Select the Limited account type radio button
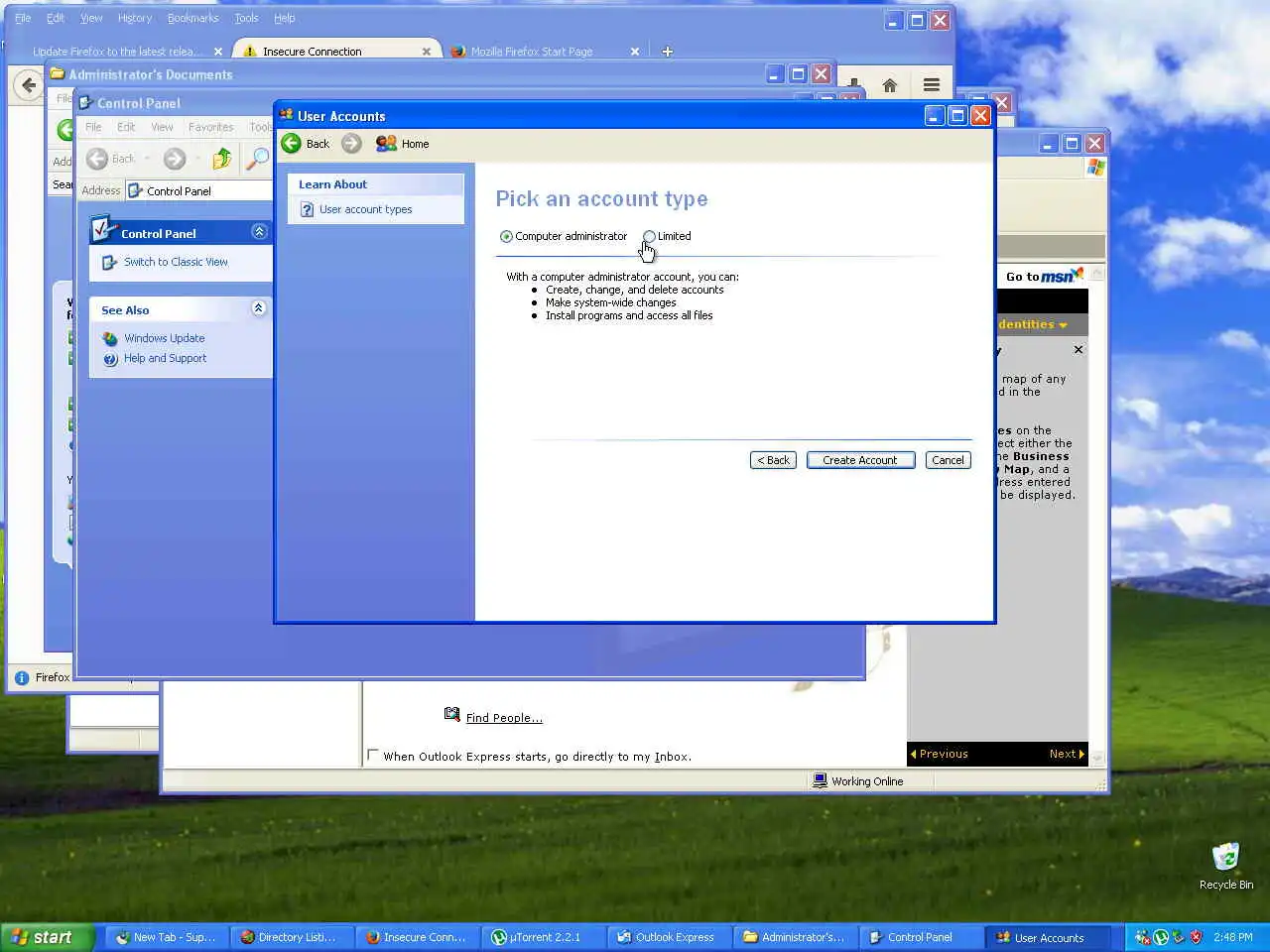Image resolution: width=1270 pixels, height=952 pixels. point(649,236)
